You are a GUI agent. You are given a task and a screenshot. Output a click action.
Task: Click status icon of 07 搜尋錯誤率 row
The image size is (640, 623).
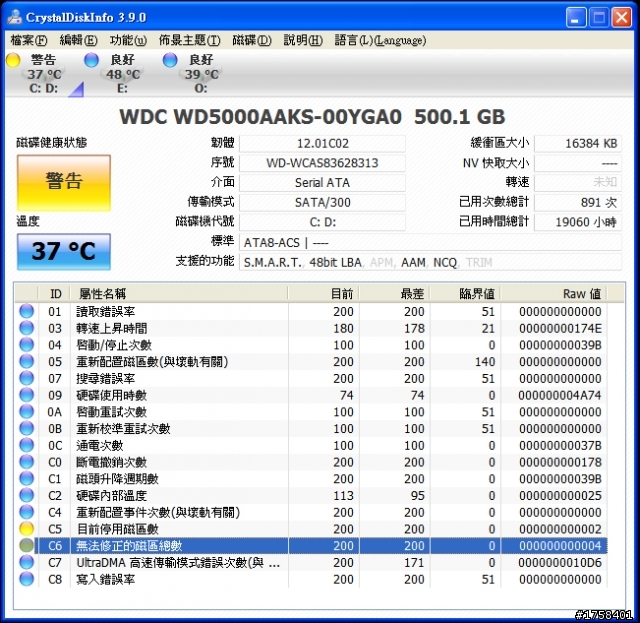pos(27,378)
